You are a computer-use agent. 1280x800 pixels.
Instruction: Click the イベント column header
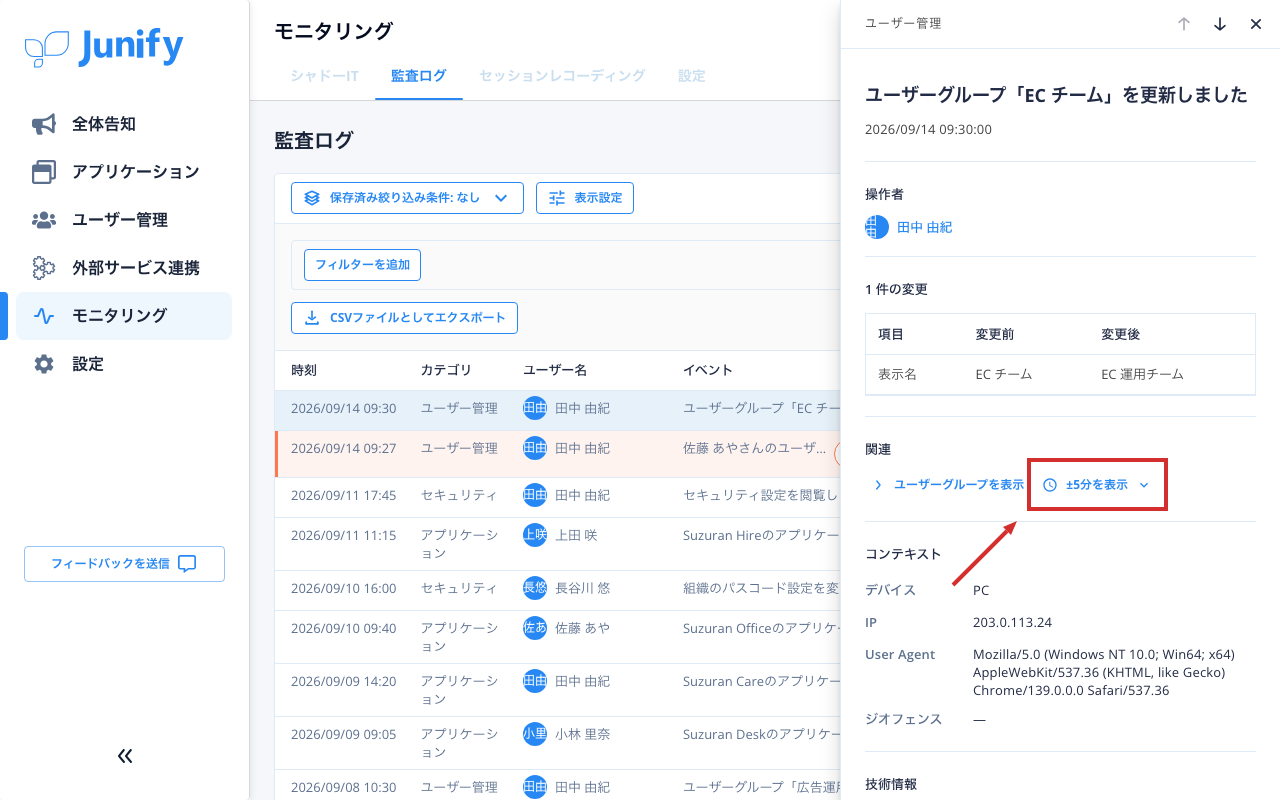[708, 370]
